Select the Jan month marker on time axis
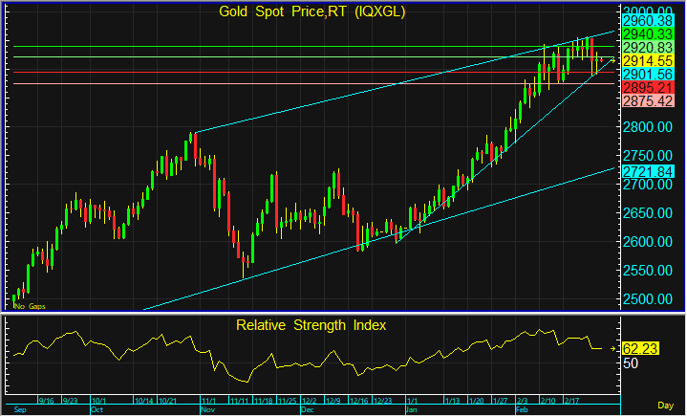The width and height of the screenshot is (687, 417). [x=412, y=409]
